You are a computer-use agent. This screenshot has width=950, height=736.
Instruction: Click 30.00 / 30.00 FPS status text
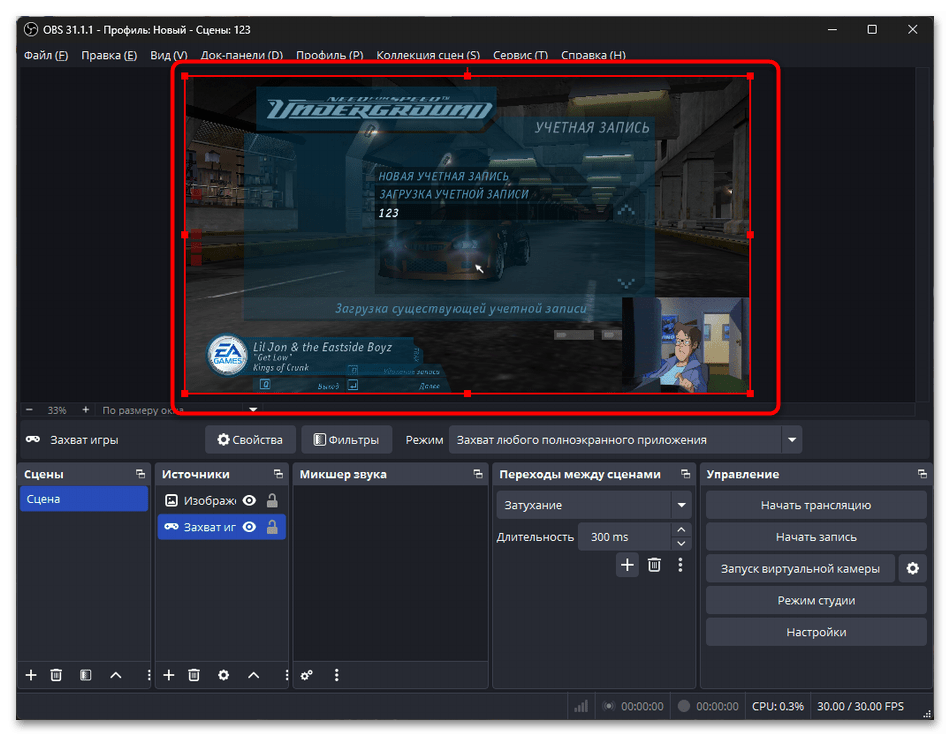click(x=860, y=706)
